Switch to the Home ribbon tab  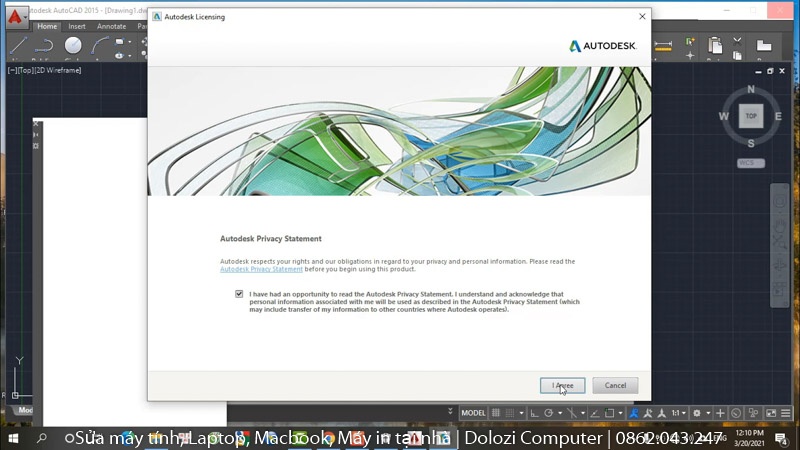pyautogui.click(x=47, y=26)
